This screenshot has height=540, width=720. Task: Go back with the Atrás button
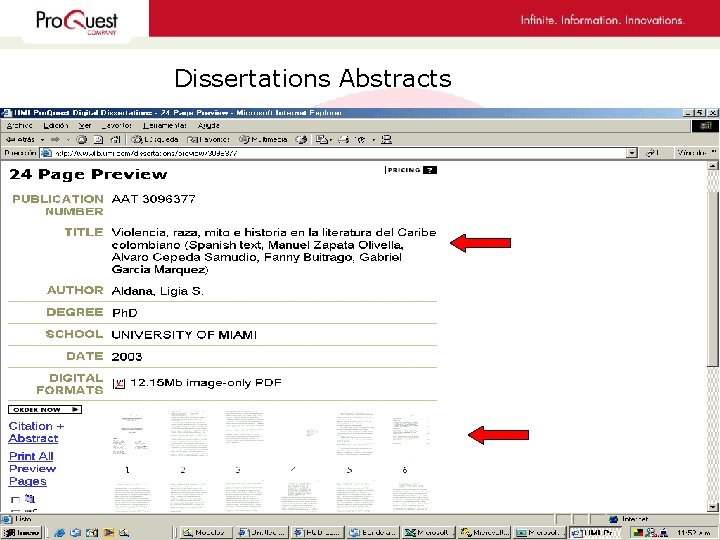pyautogui.click(x=20, y=139)
